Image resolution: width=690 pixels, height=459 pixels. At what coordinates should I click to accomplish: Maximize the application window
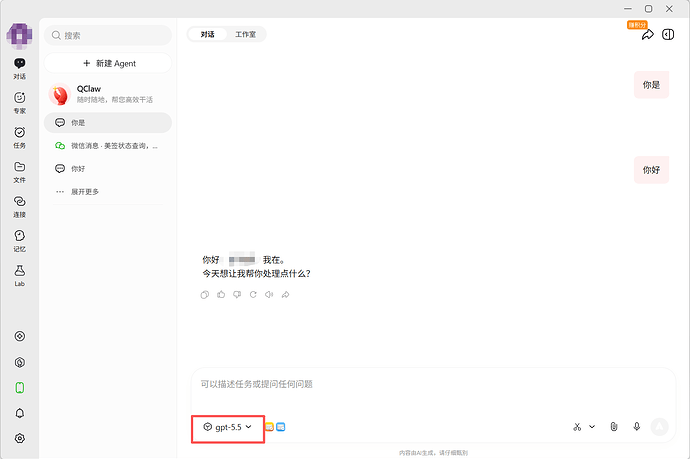(x=648, y=9)
